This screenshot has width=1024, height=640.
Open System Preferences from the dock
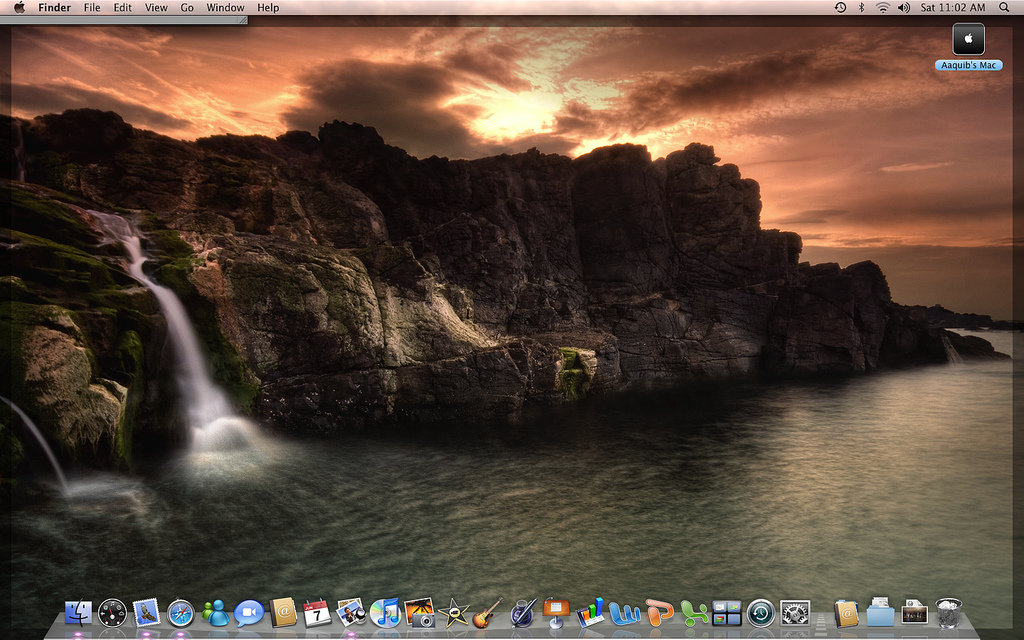[795, 612]
